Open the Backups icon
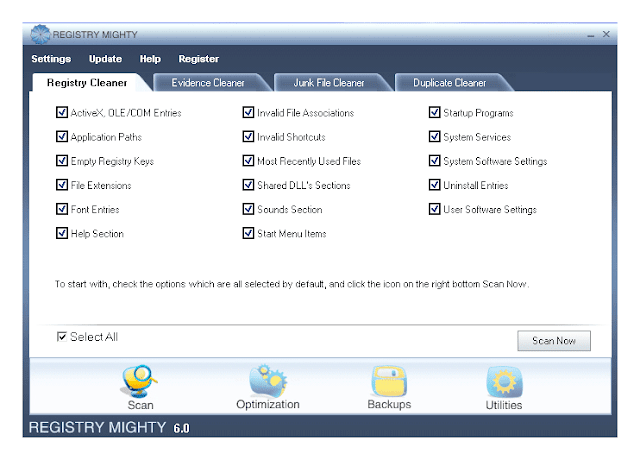This screenshot has width=640, height=460. click(389, 381)
